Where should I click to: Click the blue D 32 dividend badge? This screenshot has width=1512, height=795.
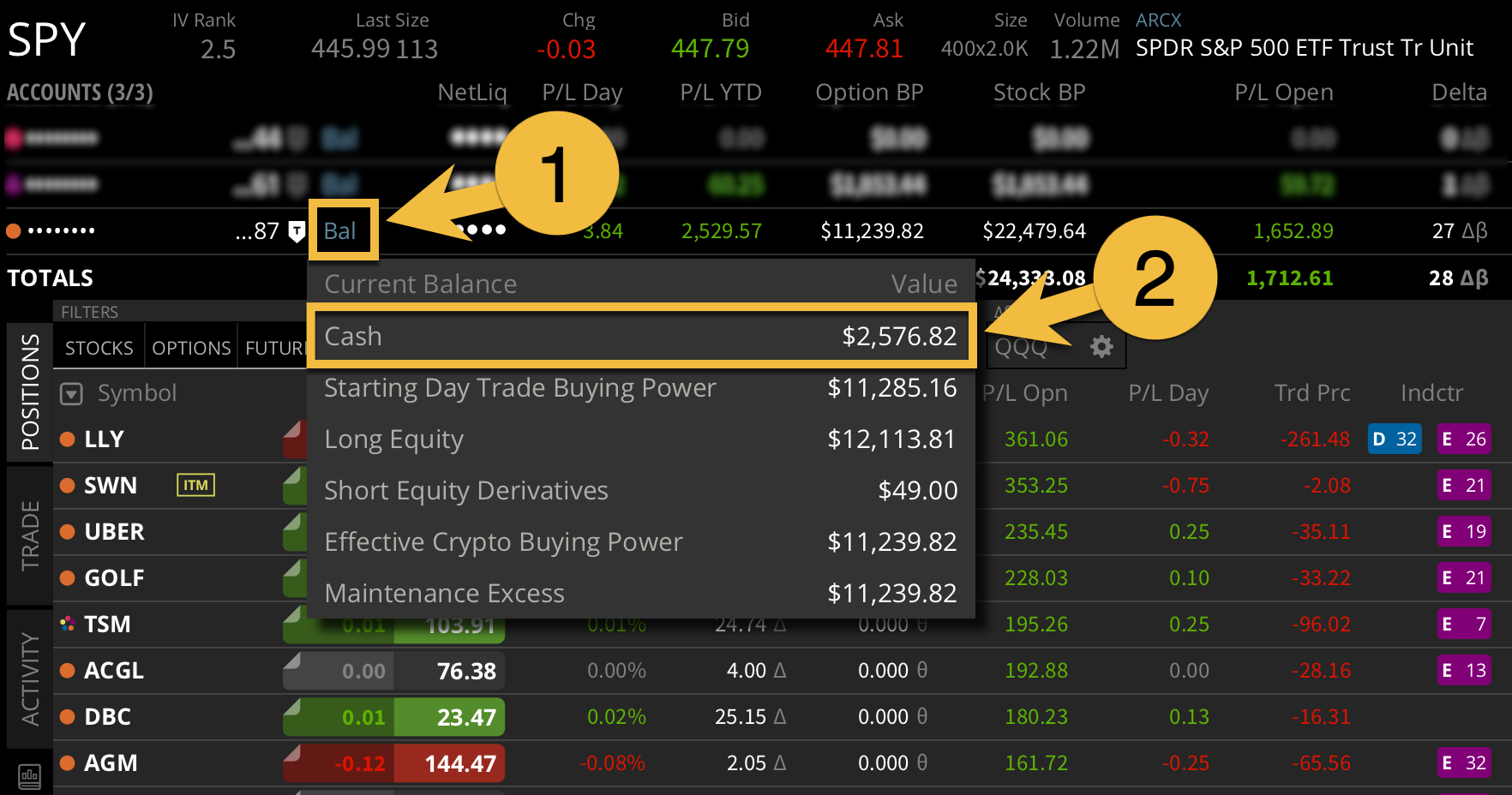[1395, 439]
